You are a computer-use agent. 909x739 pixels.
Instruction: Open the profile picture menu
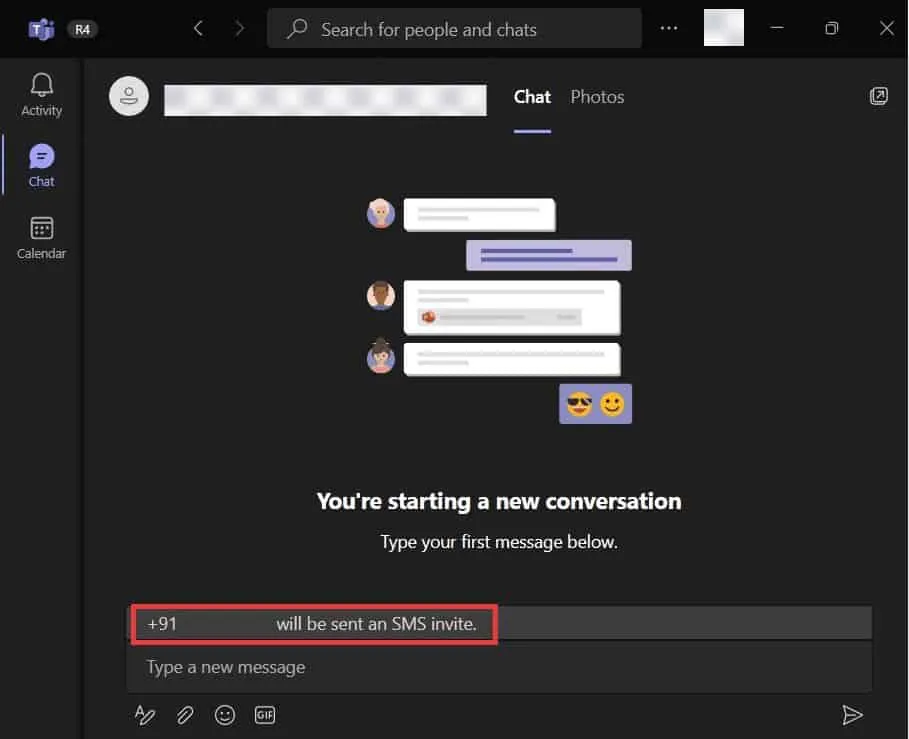(724, 28)
